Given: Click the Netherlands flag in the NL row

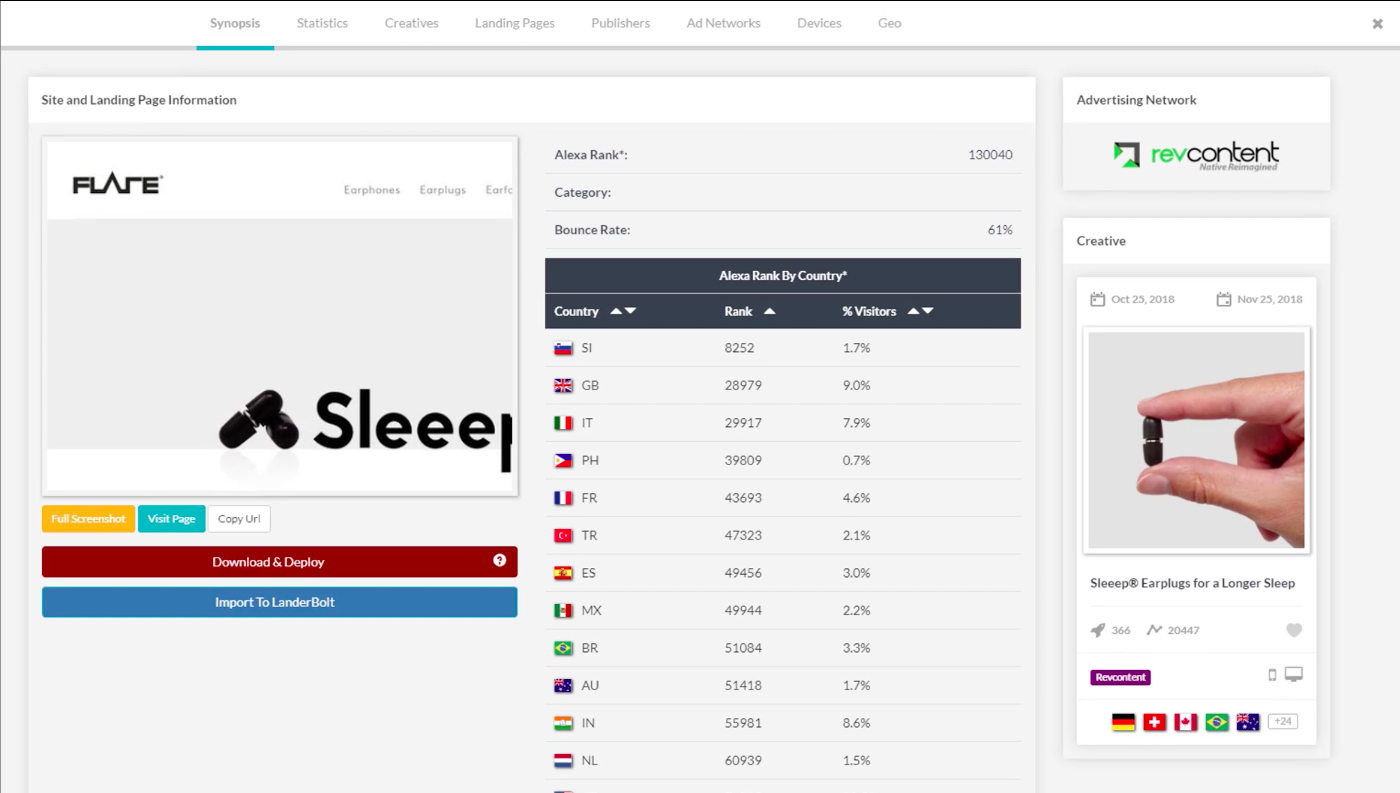Looking at the screenshot, I should (x=563, y=761).
